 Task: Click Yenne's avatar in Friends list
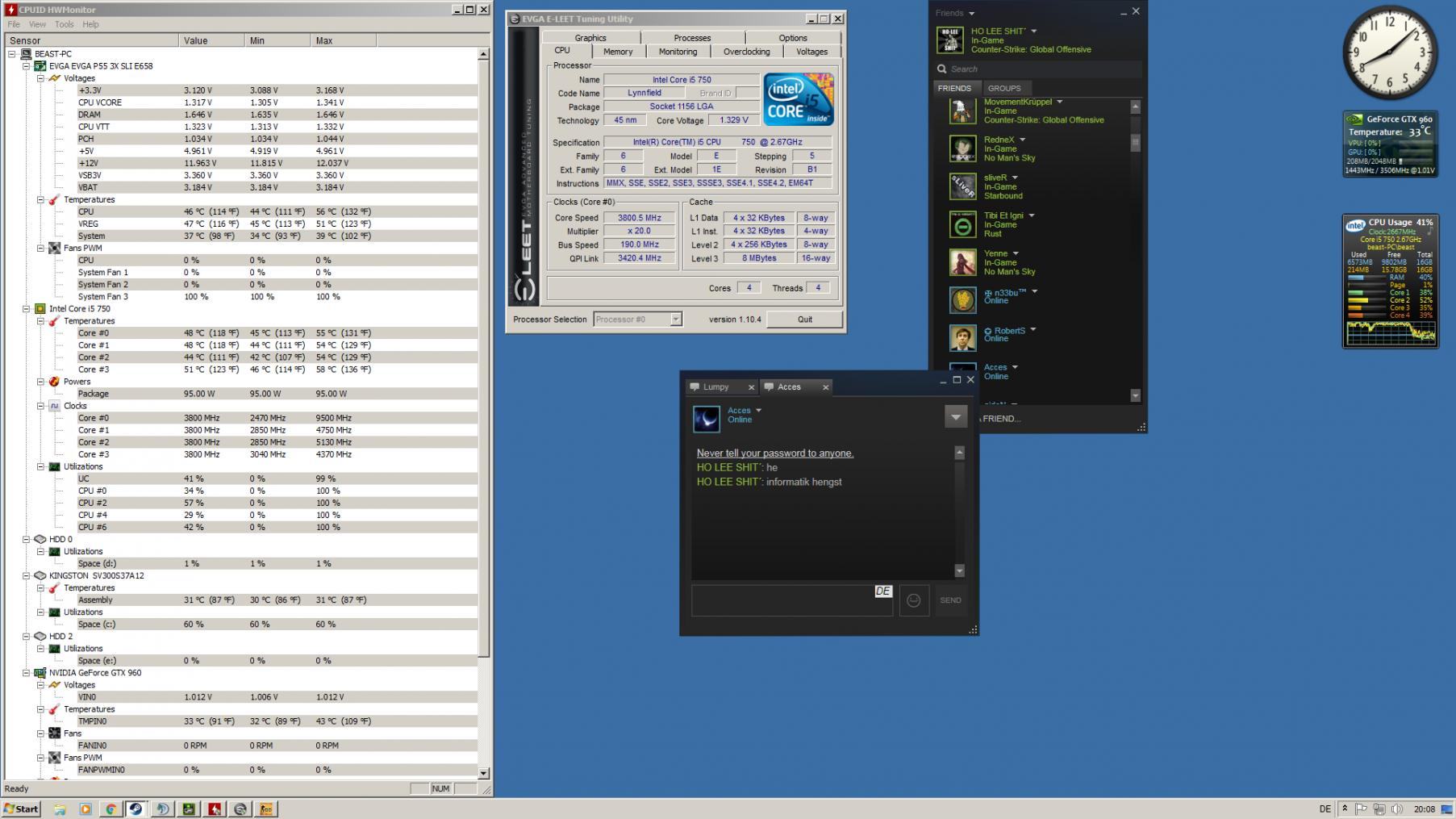coord(962,262)
